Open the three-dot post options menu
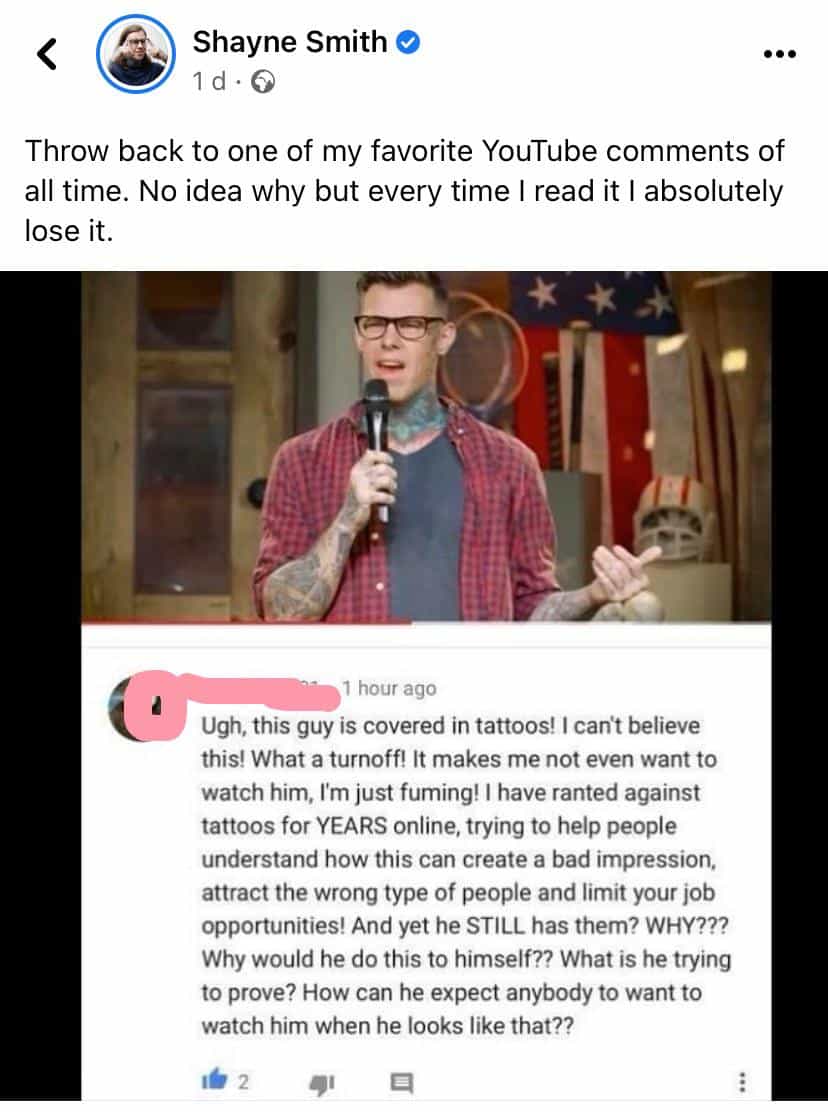This screenshot has width=828, height=1112. click(x=780, y=54)
